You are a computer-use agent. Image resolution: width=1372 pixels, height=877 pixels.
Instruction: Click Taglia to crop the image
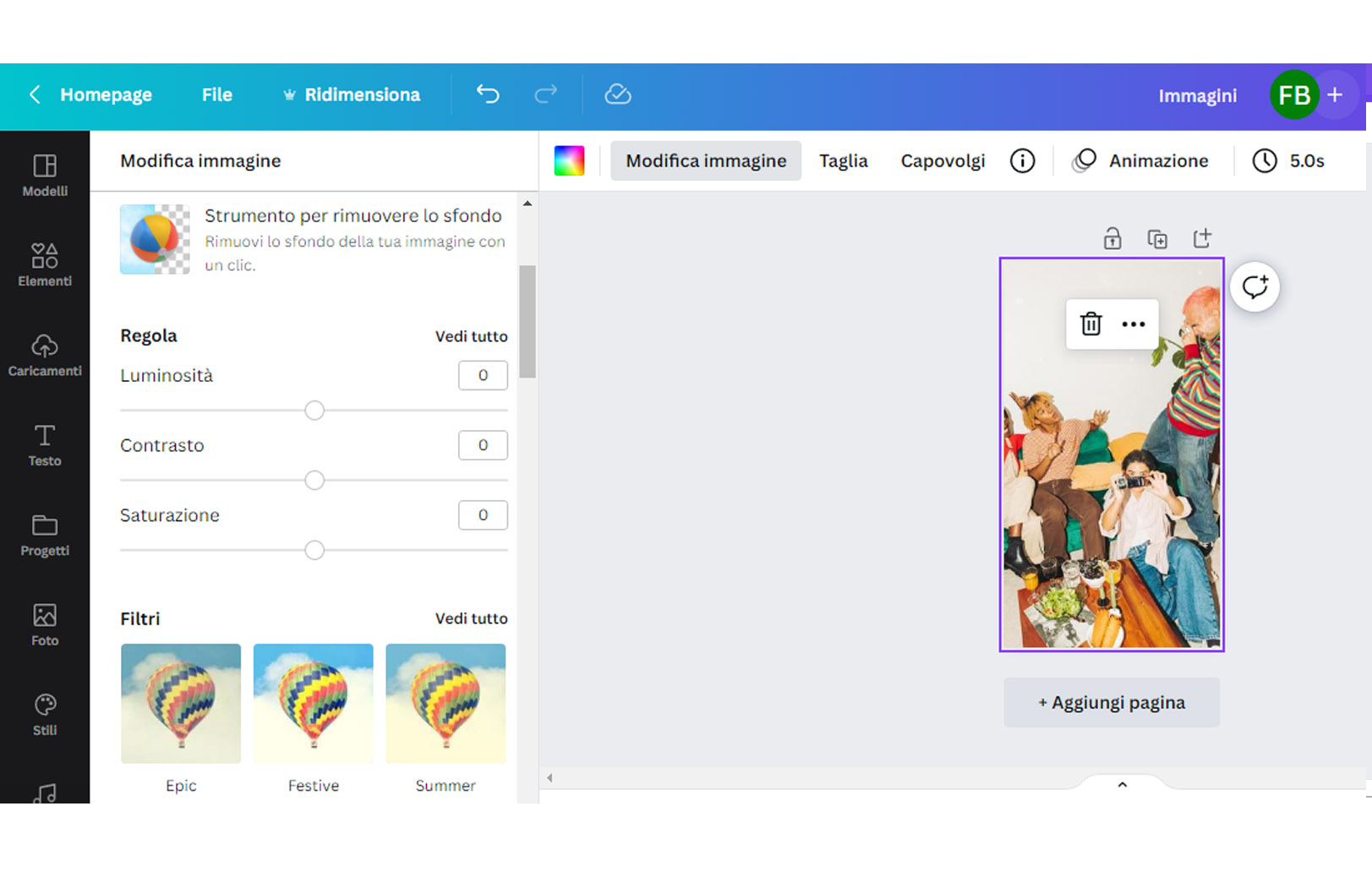coord(844,161)
